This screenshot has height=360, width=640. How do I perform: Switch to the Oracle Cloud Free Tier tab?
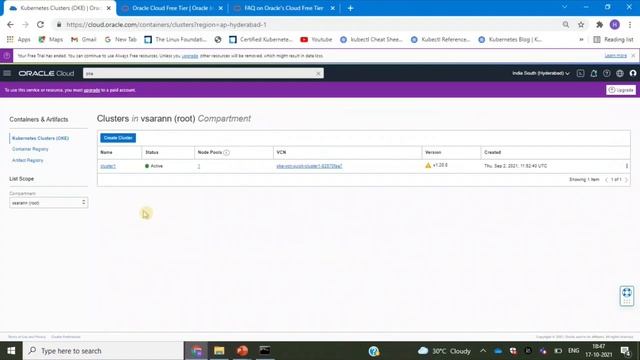point(173,8)
